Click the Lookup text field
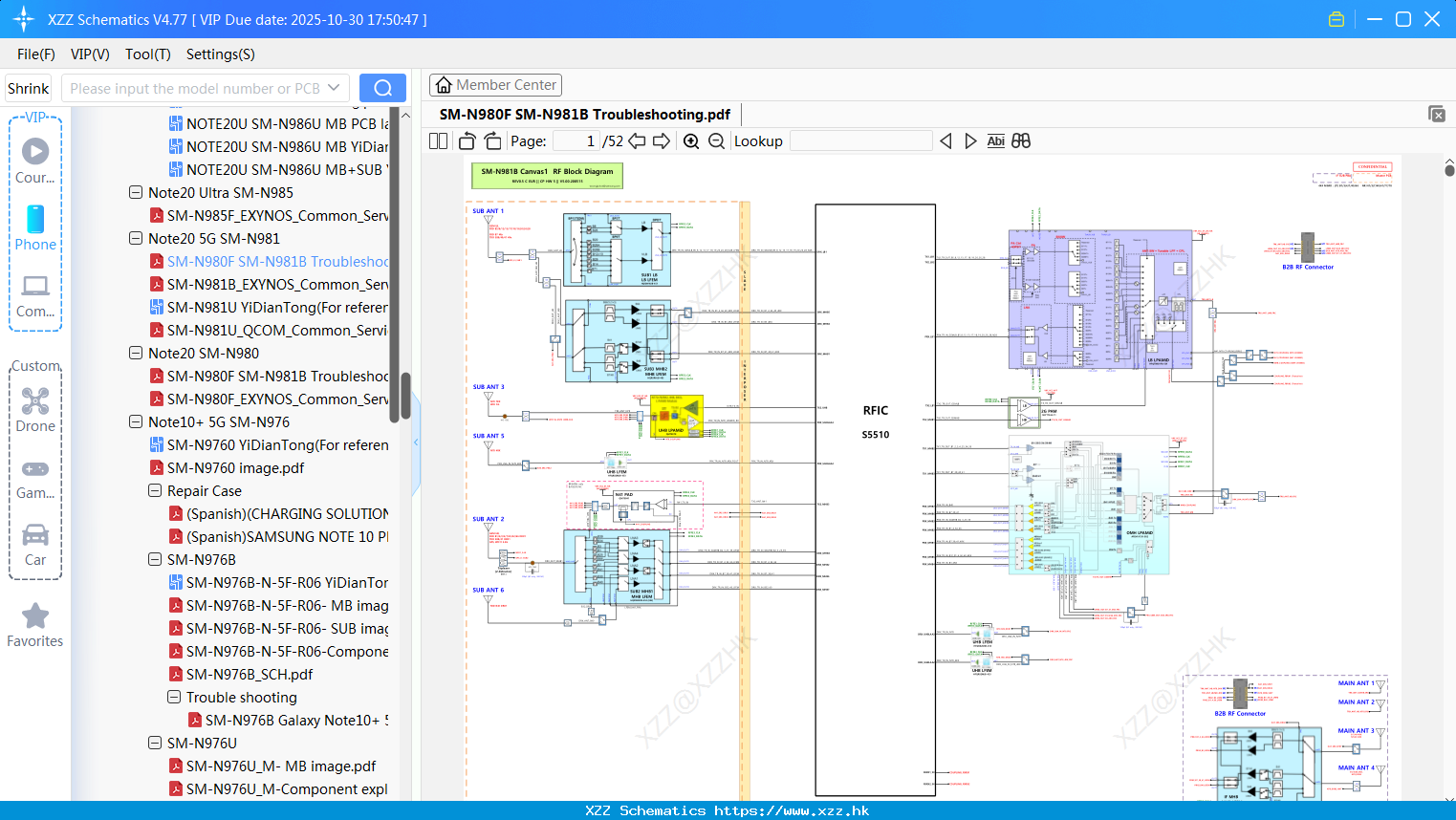The height and width of the screenshot is (820, 1456). (861, 141)
